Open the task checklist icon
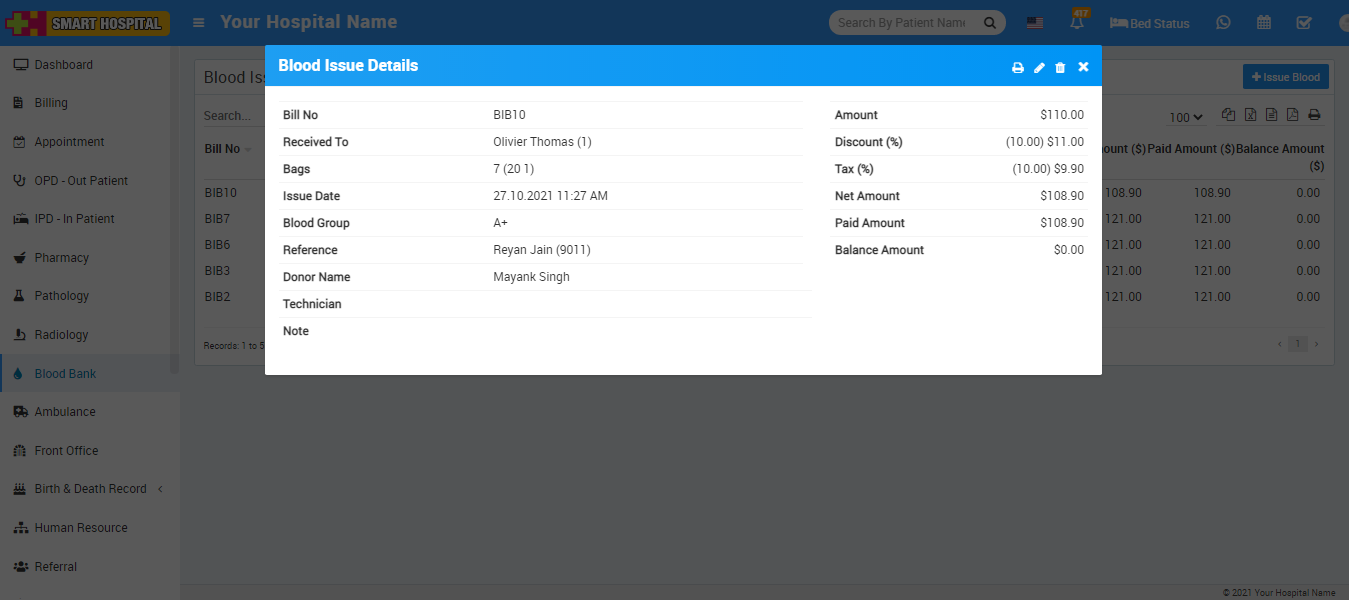1349x600 pixels. tap(1304, 23)
